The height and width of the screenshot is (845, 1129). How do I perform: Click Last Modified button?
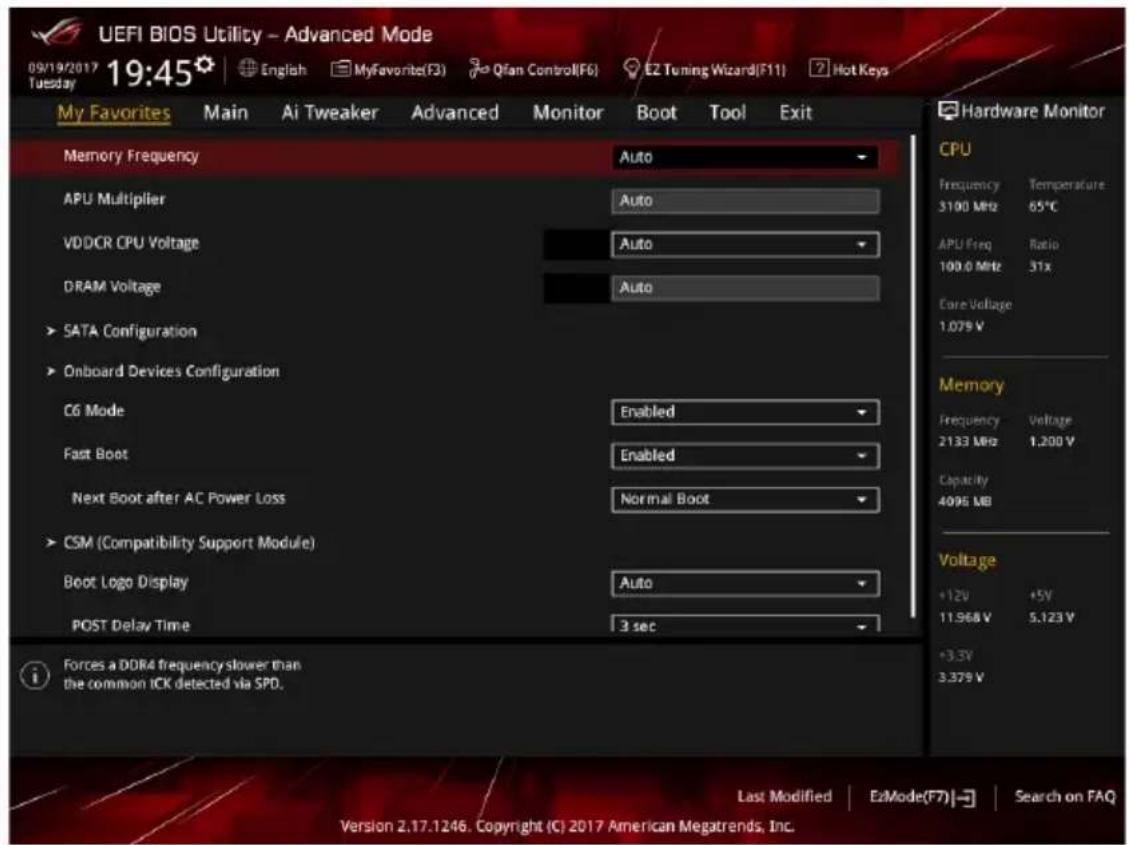[x=784, y=796]
